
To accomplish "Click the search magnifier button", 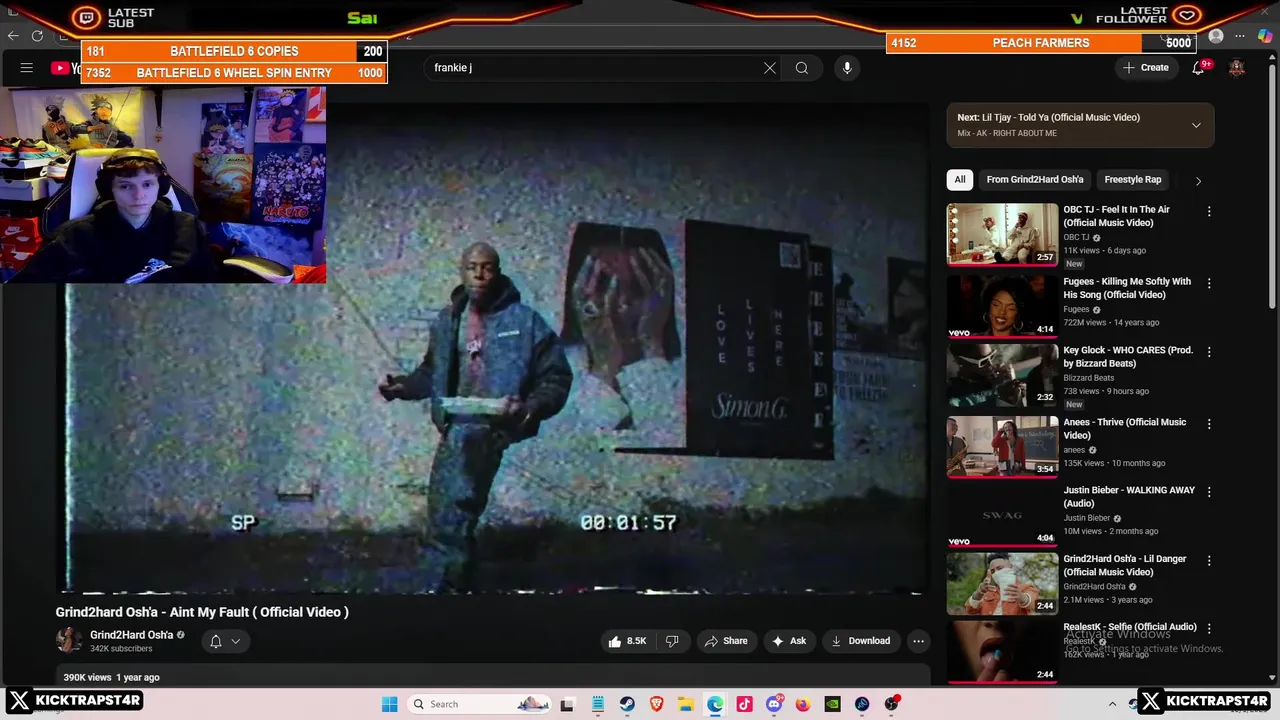I will click(x=802, y=68).
